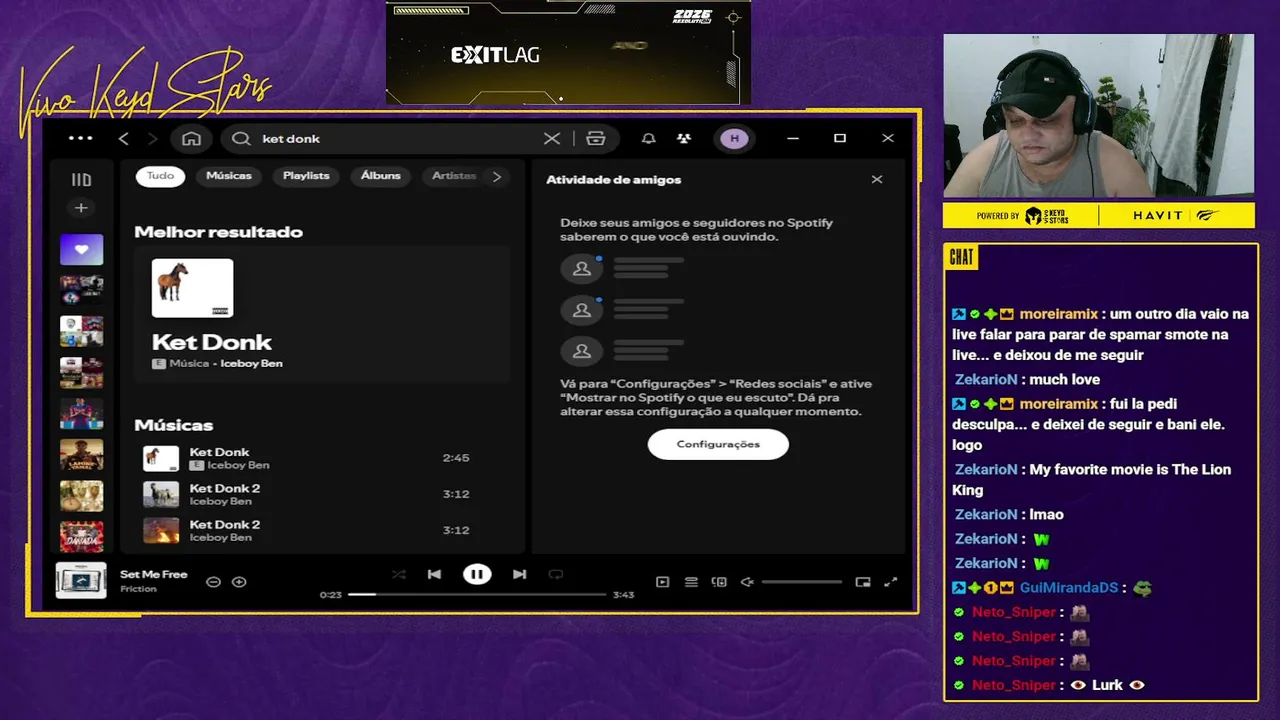This screenshot has width=1280, height=720.
Task: Unmute the volume speaker icon
Action: tap(746, 582)
